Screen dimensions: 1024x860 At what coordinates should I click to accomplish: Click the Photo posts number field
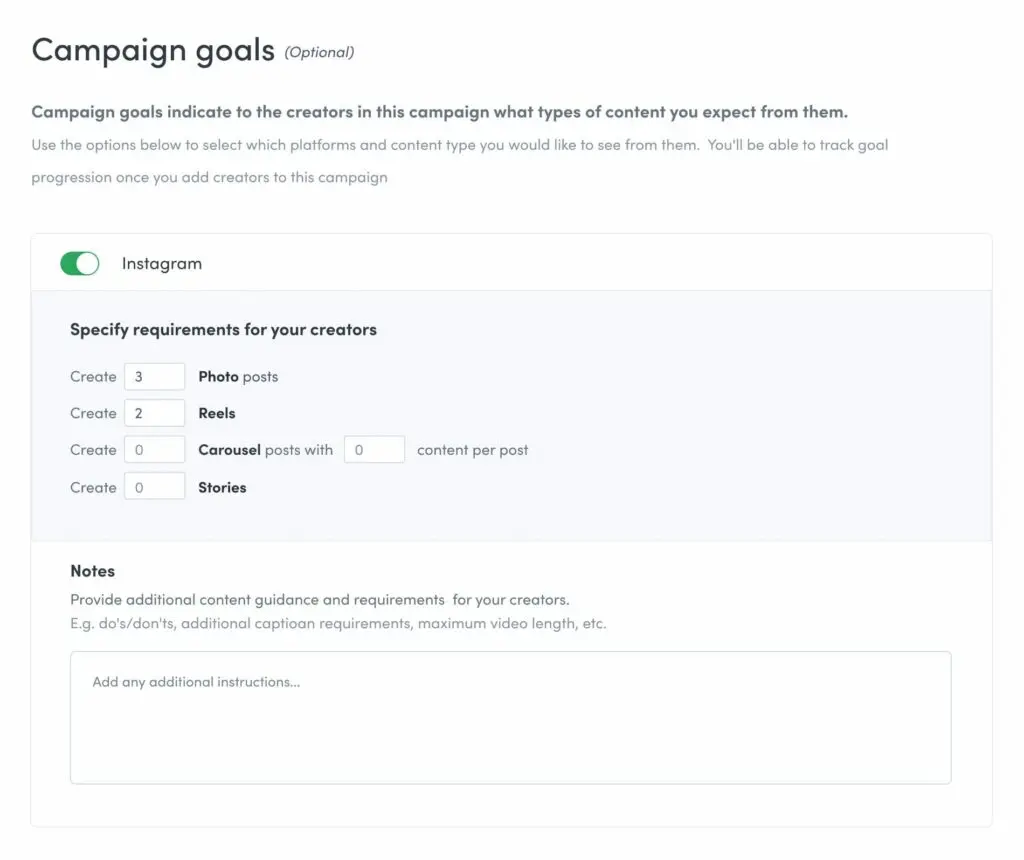[154, 377]
